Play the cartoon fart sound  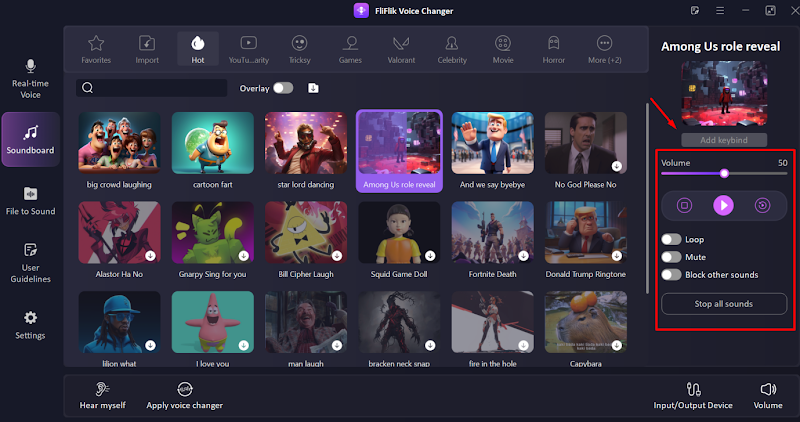point(212,151)
